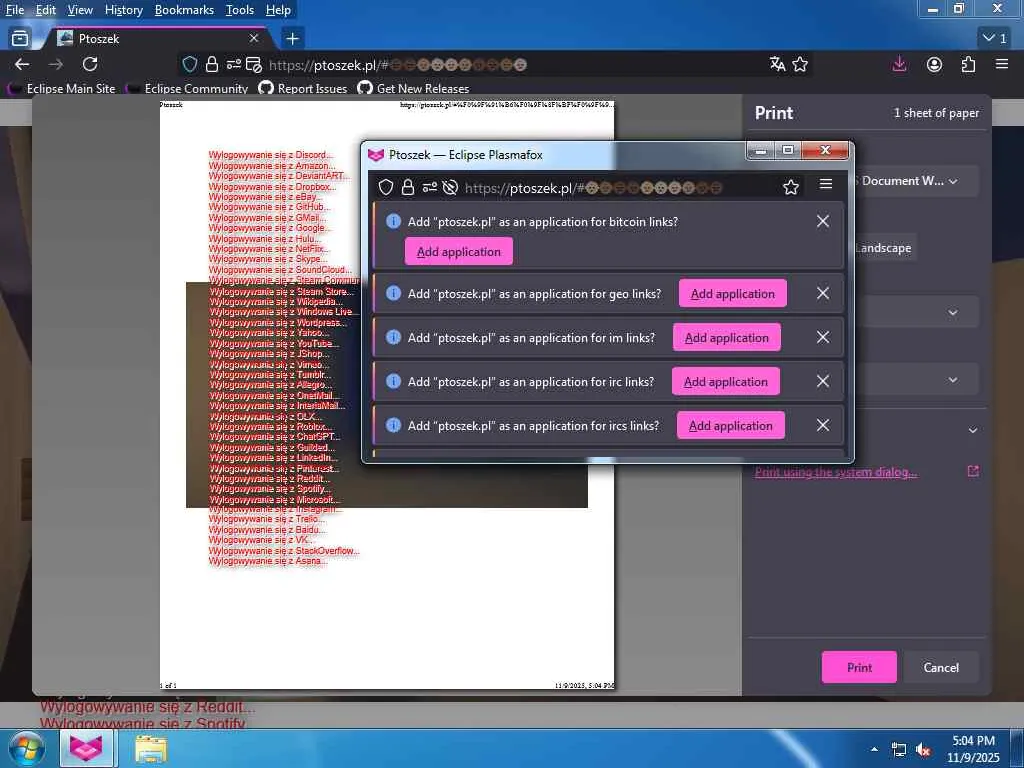1024x768 pixels.
Task: Close the Ptoszek tab
Action: tap(253, 39)
